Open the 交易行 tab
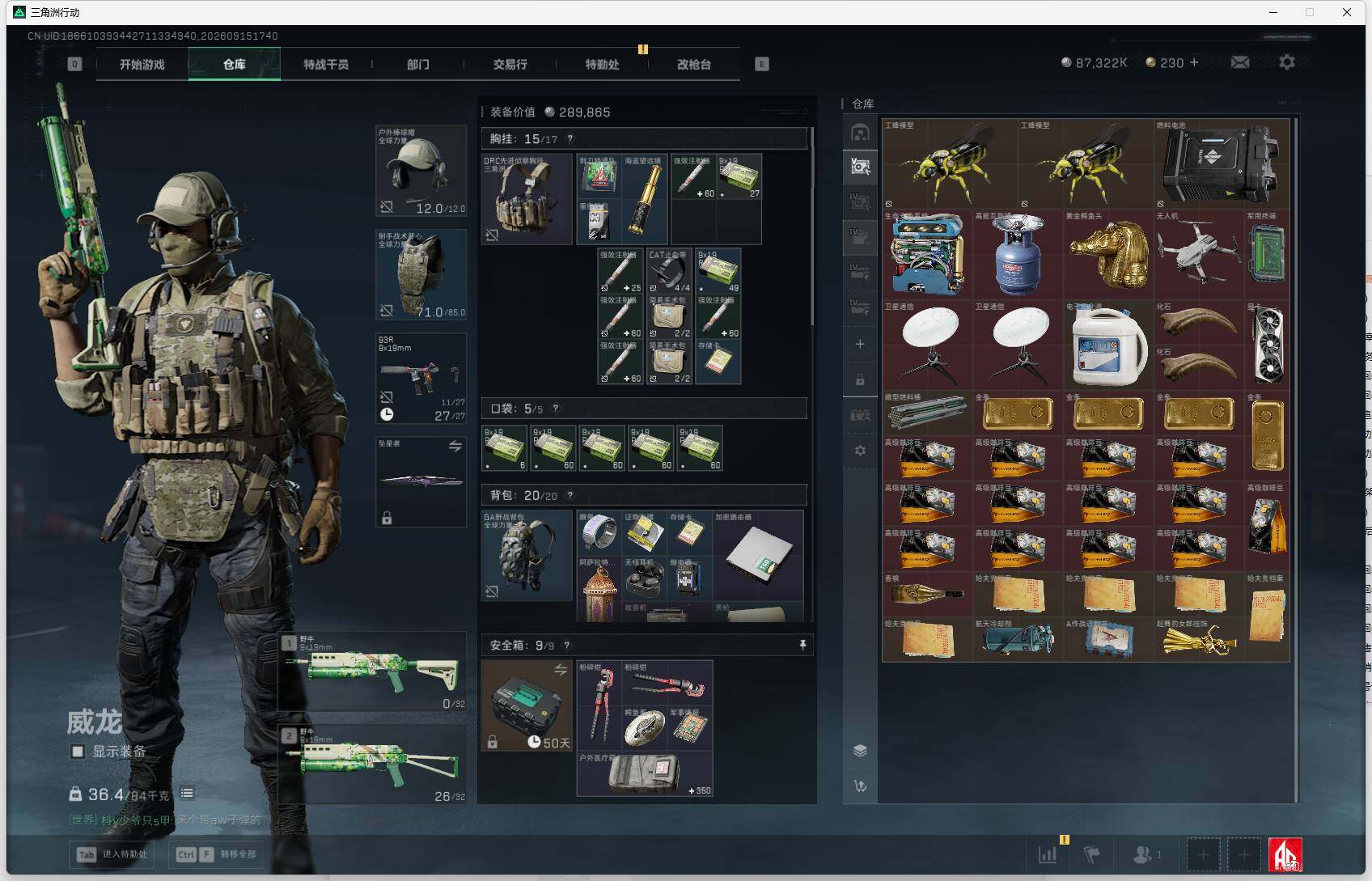Screen dimensions: 1372x881 pos(510,65)
